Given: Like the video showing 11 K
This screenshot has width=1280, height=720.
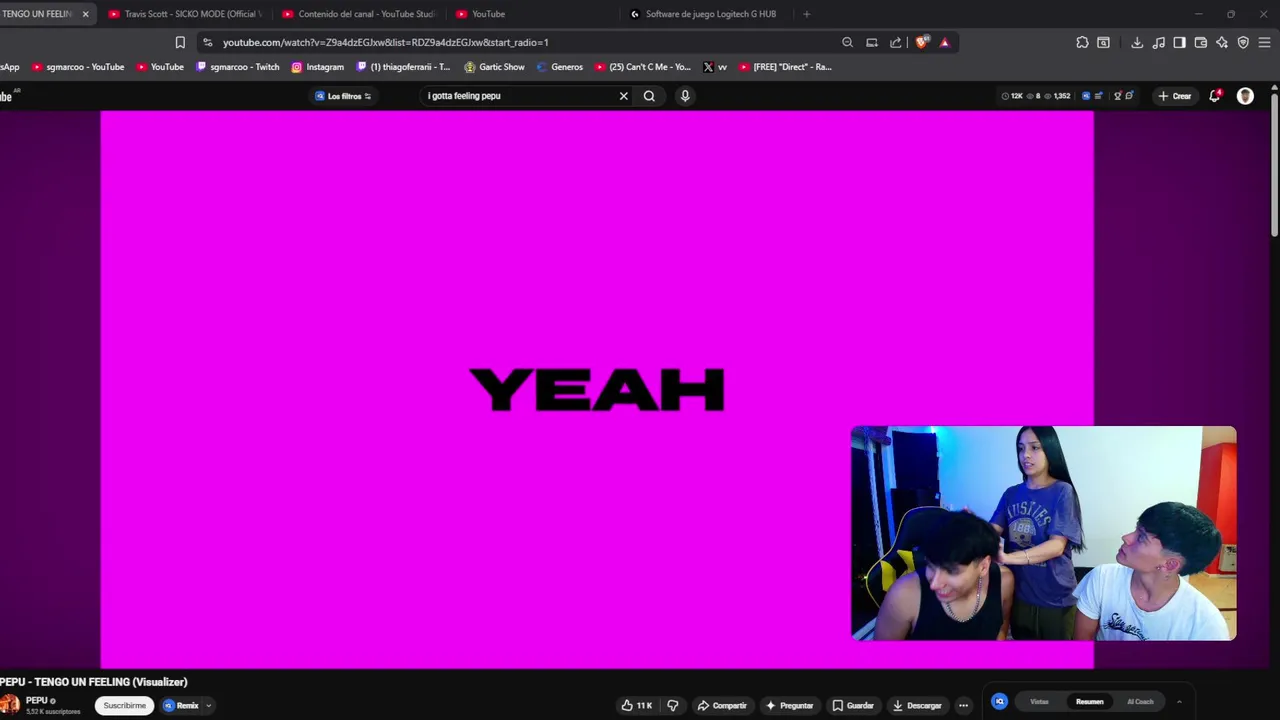Looking at the screenshot, I should coord(637,706).
